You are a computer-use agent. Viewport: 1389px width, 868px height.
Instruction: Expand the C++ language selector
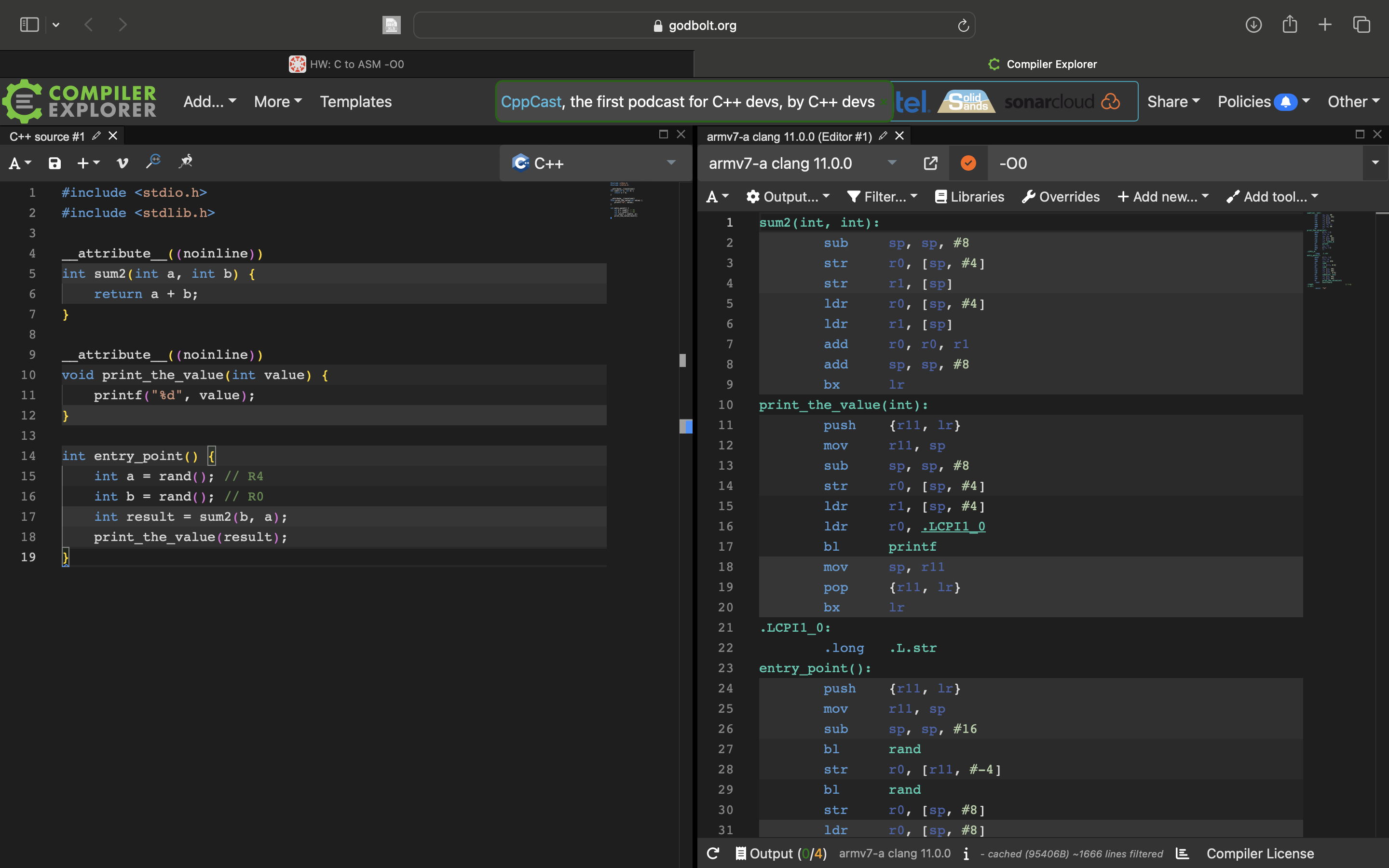click(595, 163)
